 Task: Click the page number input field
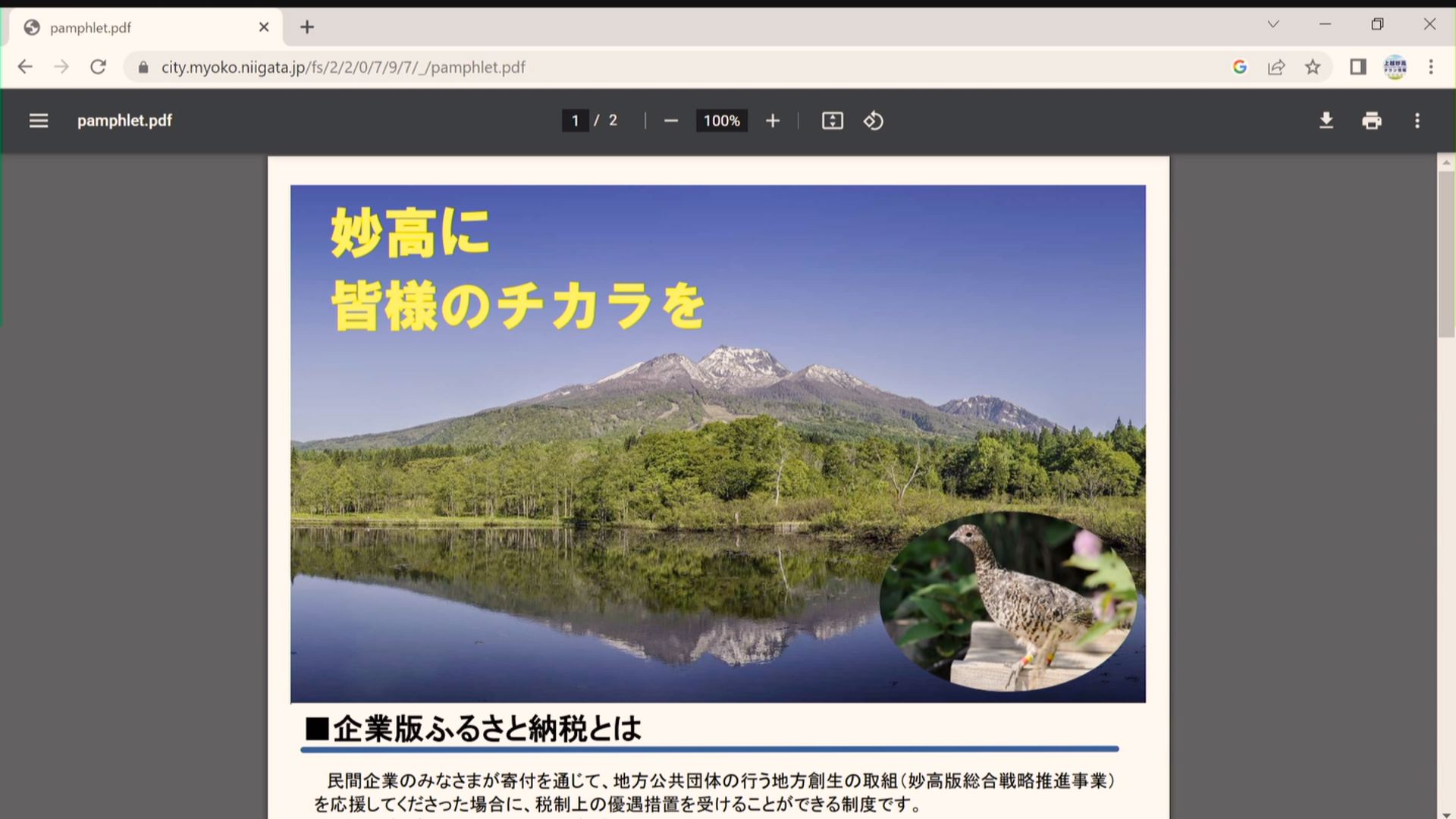[x=575, y=121]
